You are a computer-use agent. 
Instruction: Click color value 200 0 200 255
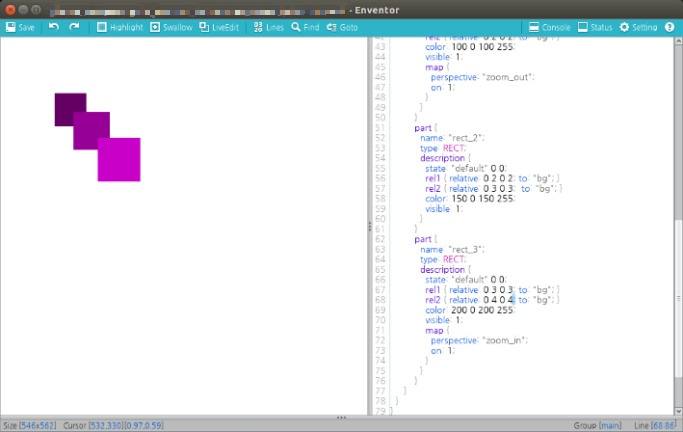click(482, 310)
